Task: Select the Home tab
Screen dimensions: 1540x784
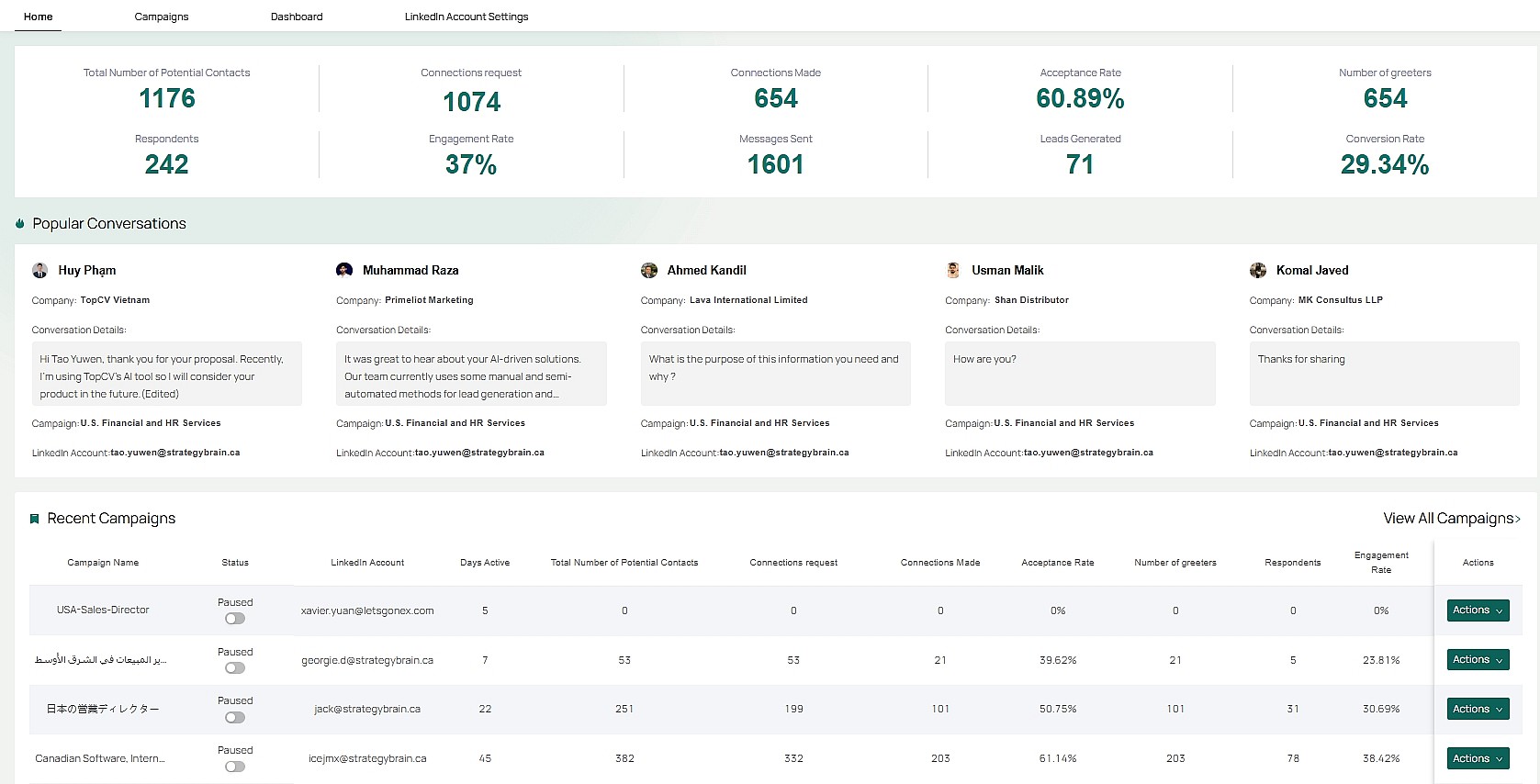Action: 39,17
